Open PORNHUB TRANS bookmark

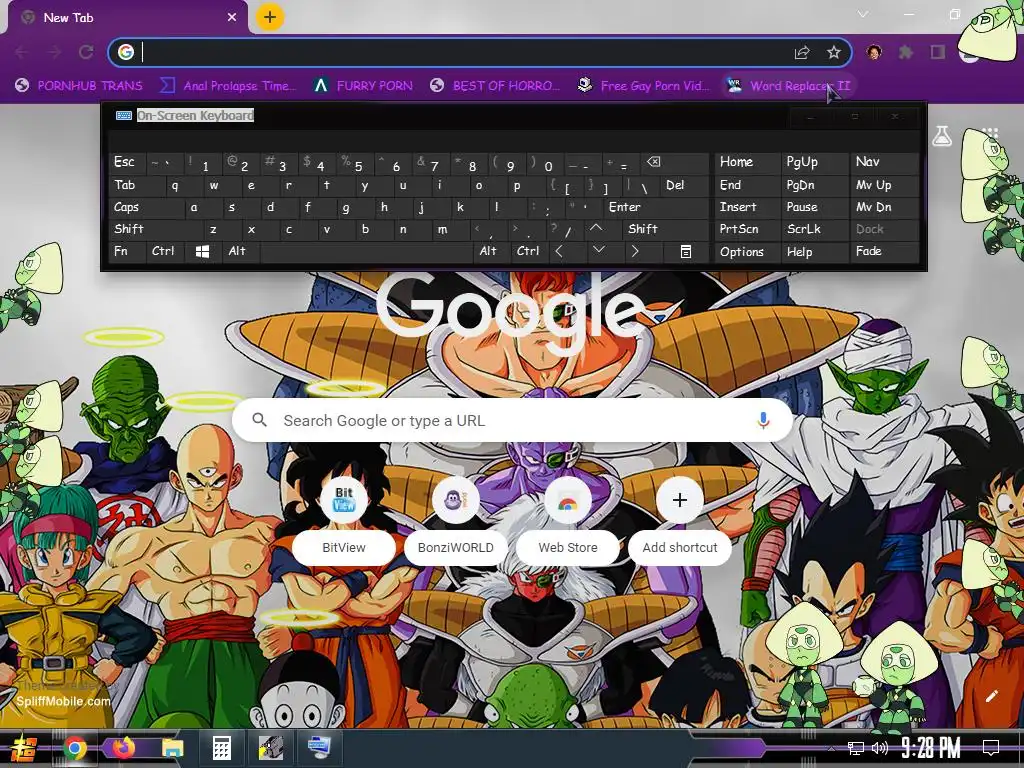tap(79, 86)
